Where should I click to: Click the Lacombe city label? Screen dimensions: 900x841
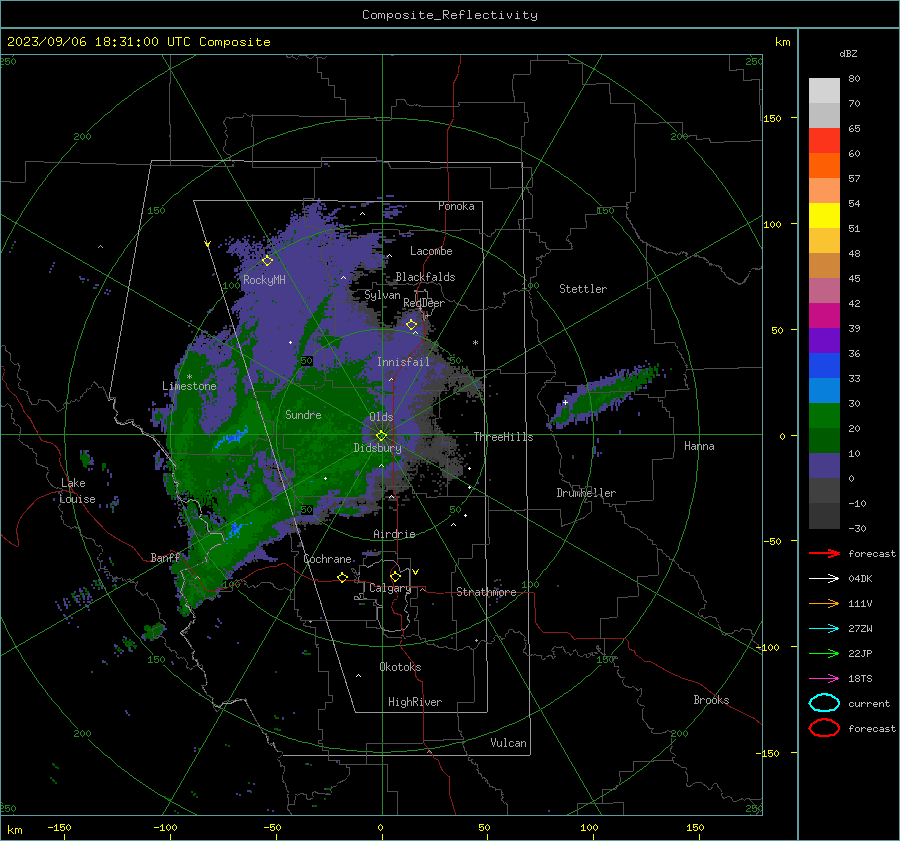431,251
